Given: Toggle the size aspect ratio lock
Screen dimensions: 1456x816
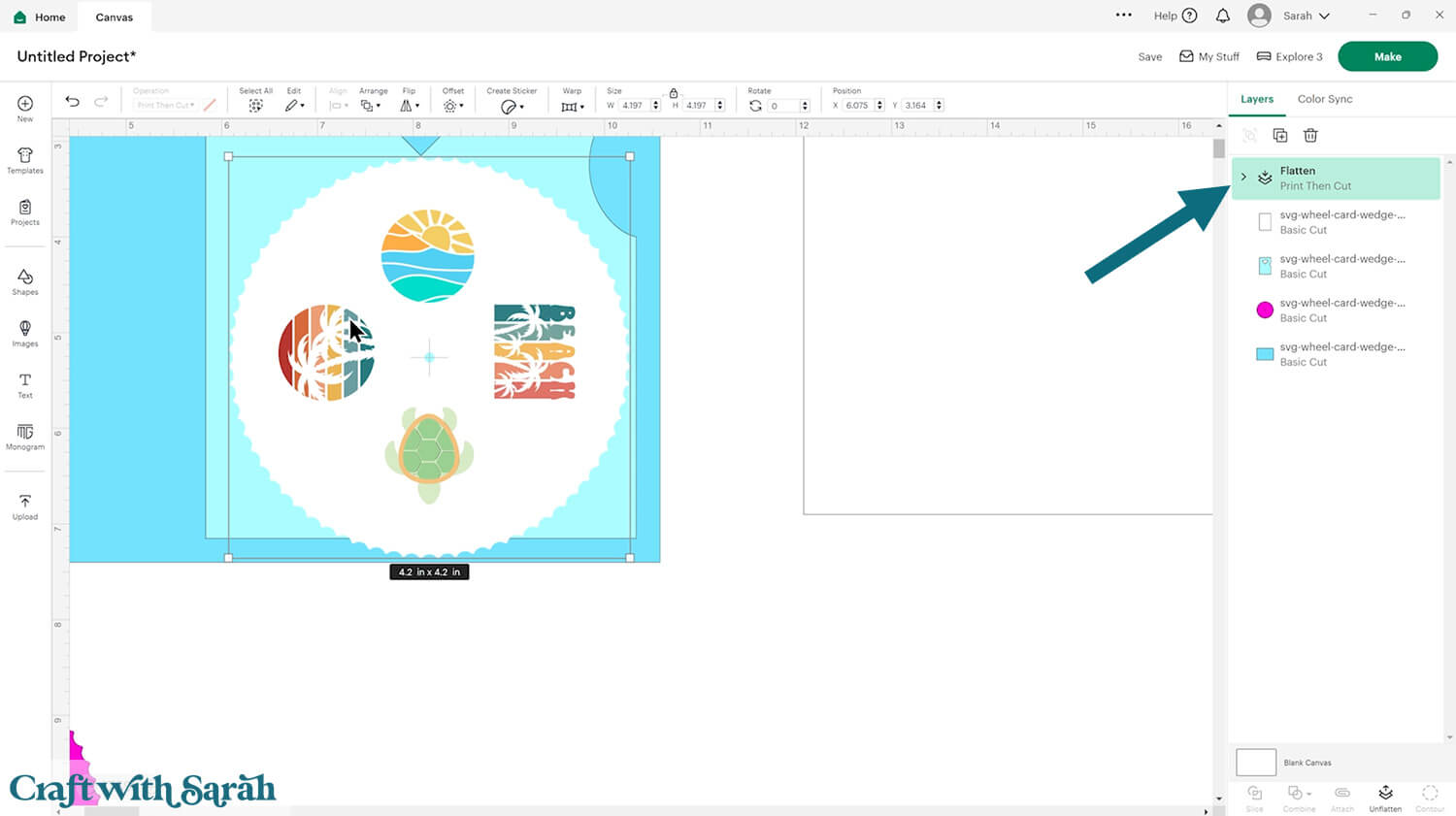Looking at the screenshot, I should (674, 93).
